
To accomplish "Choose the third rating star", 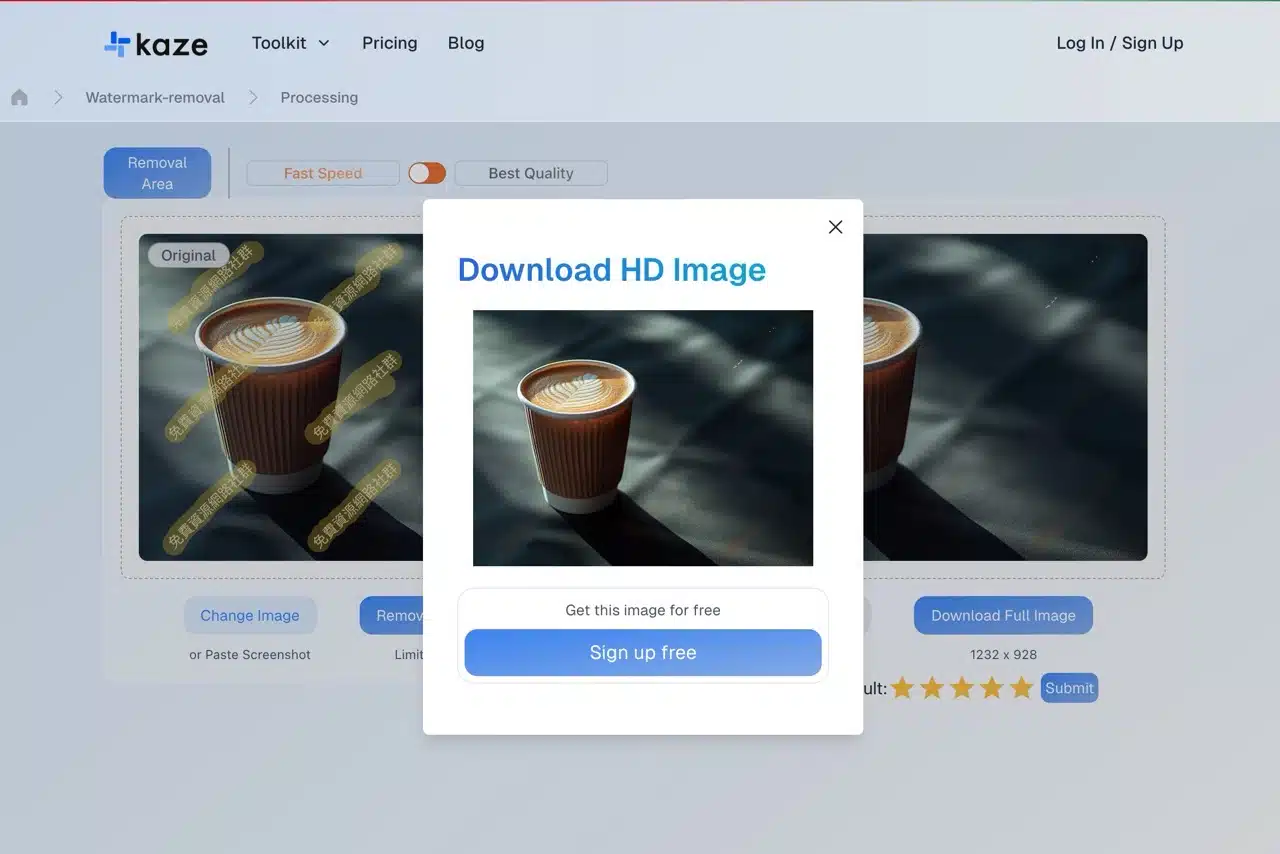I will [962, 688].
